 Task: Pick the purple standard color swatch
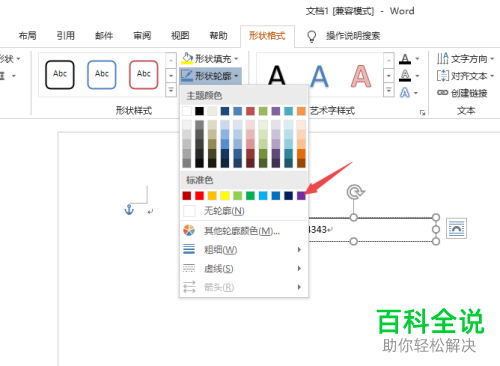tap(301, 195)
